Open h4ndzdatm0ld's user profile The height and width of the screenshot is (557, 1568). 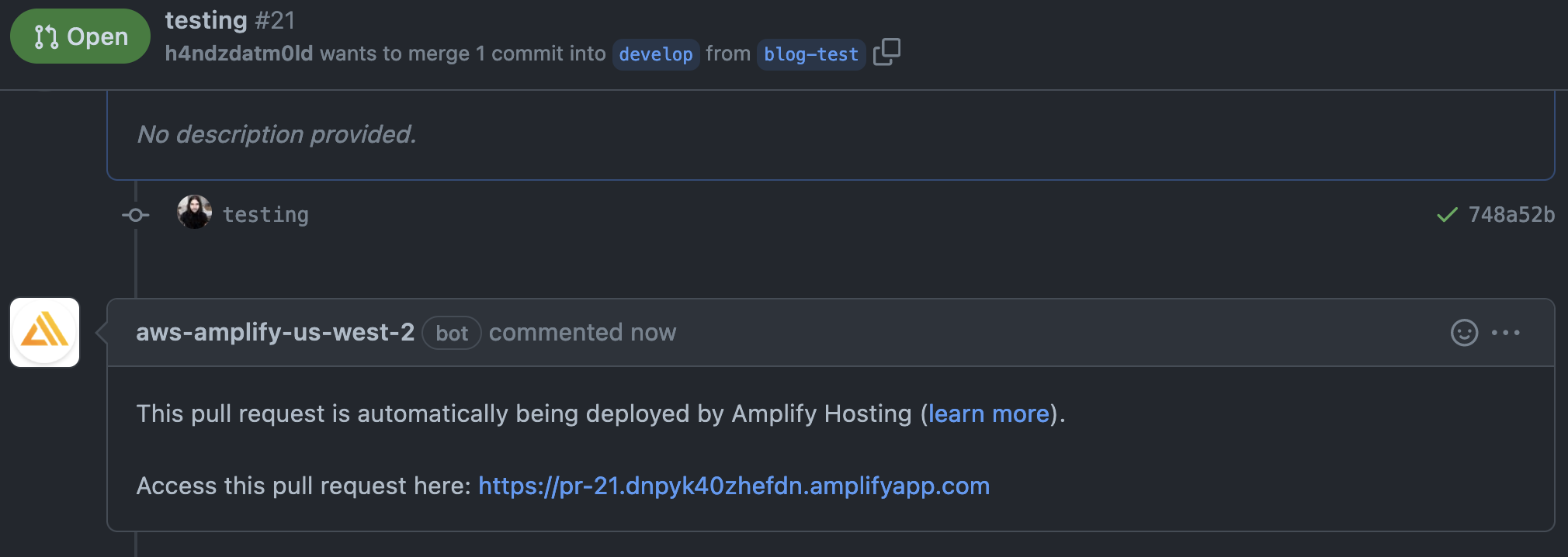coord(238,54)
